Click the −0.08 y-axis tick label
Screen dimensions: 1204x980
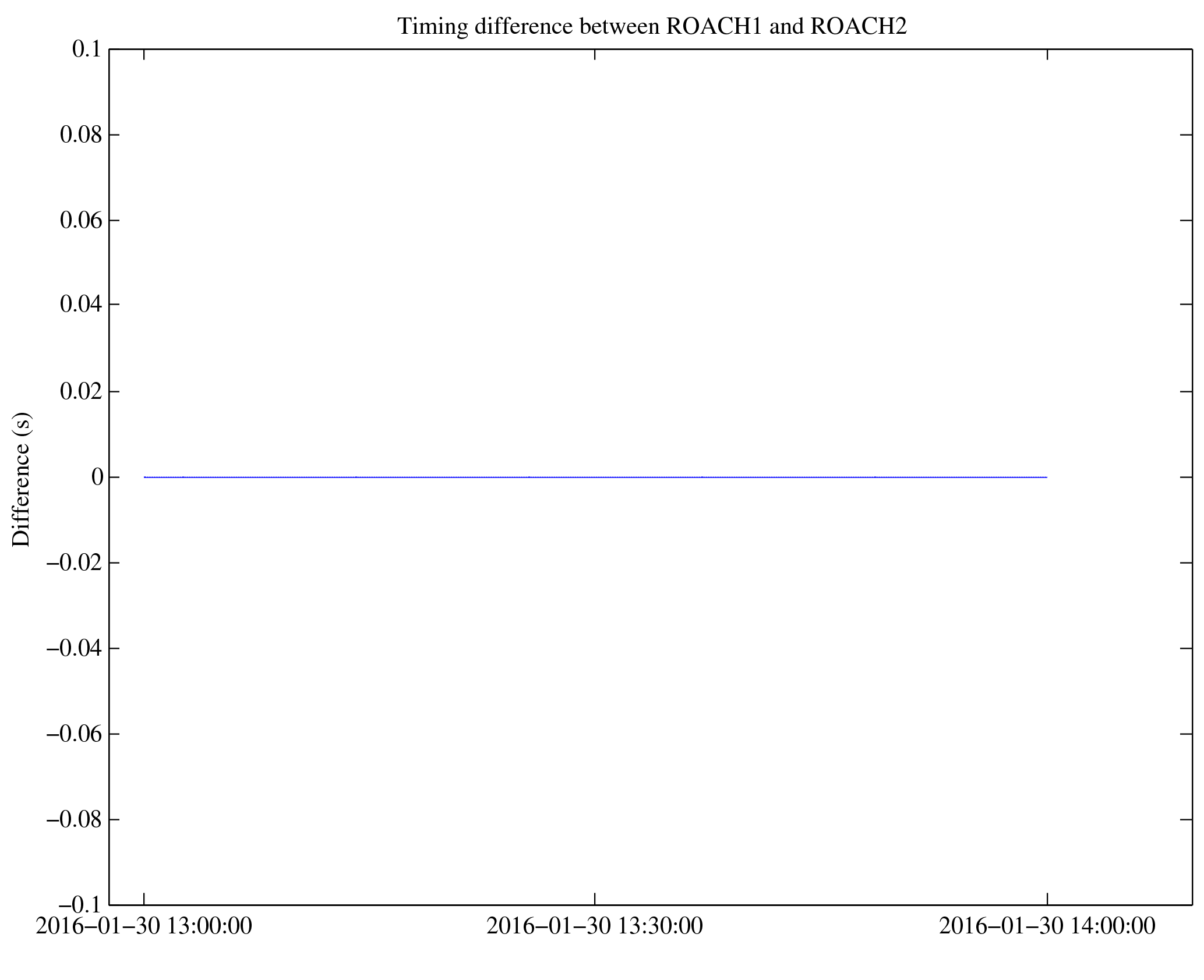click(x=75, y=820)
